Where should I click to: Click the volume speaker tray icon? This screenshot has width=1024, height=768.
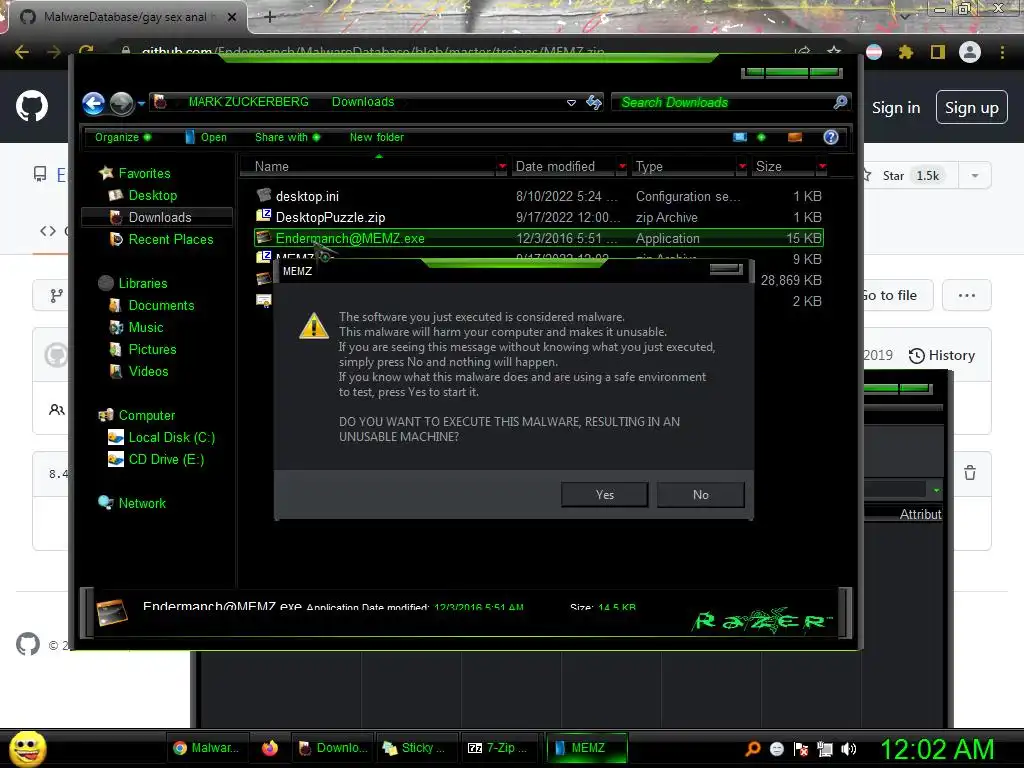pos(848,749)
